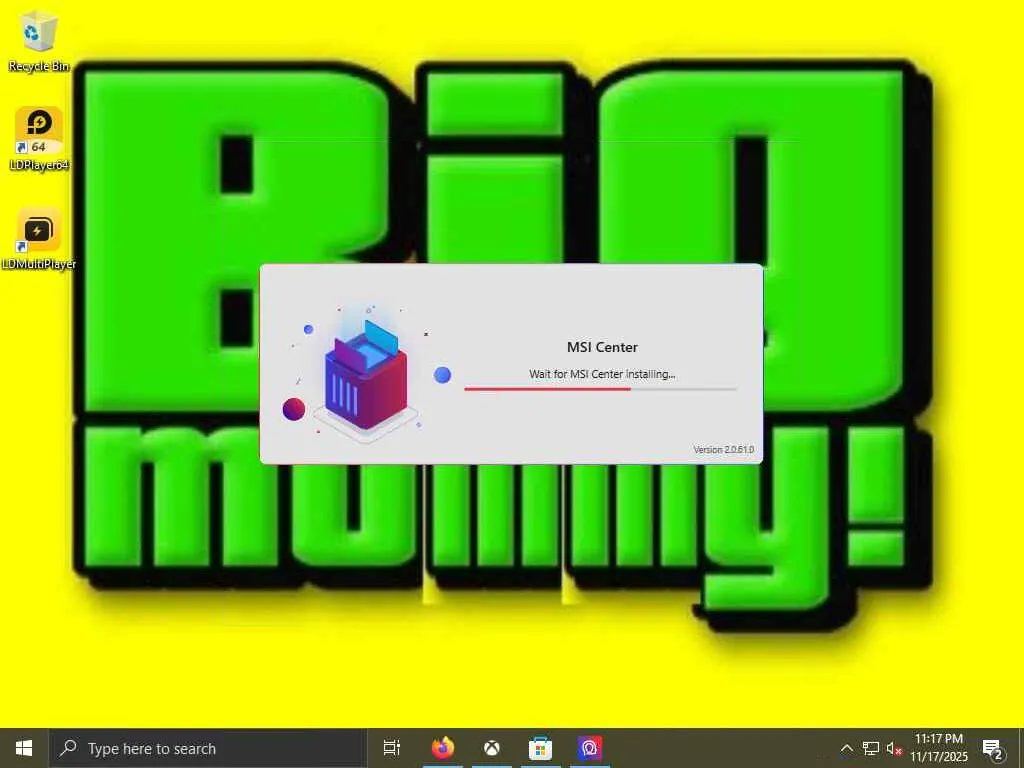Select the LDMultiPlayer desktop shortcut
Image resolution: width=1024 pixels, height=768 pixels.
pos(39,238)
